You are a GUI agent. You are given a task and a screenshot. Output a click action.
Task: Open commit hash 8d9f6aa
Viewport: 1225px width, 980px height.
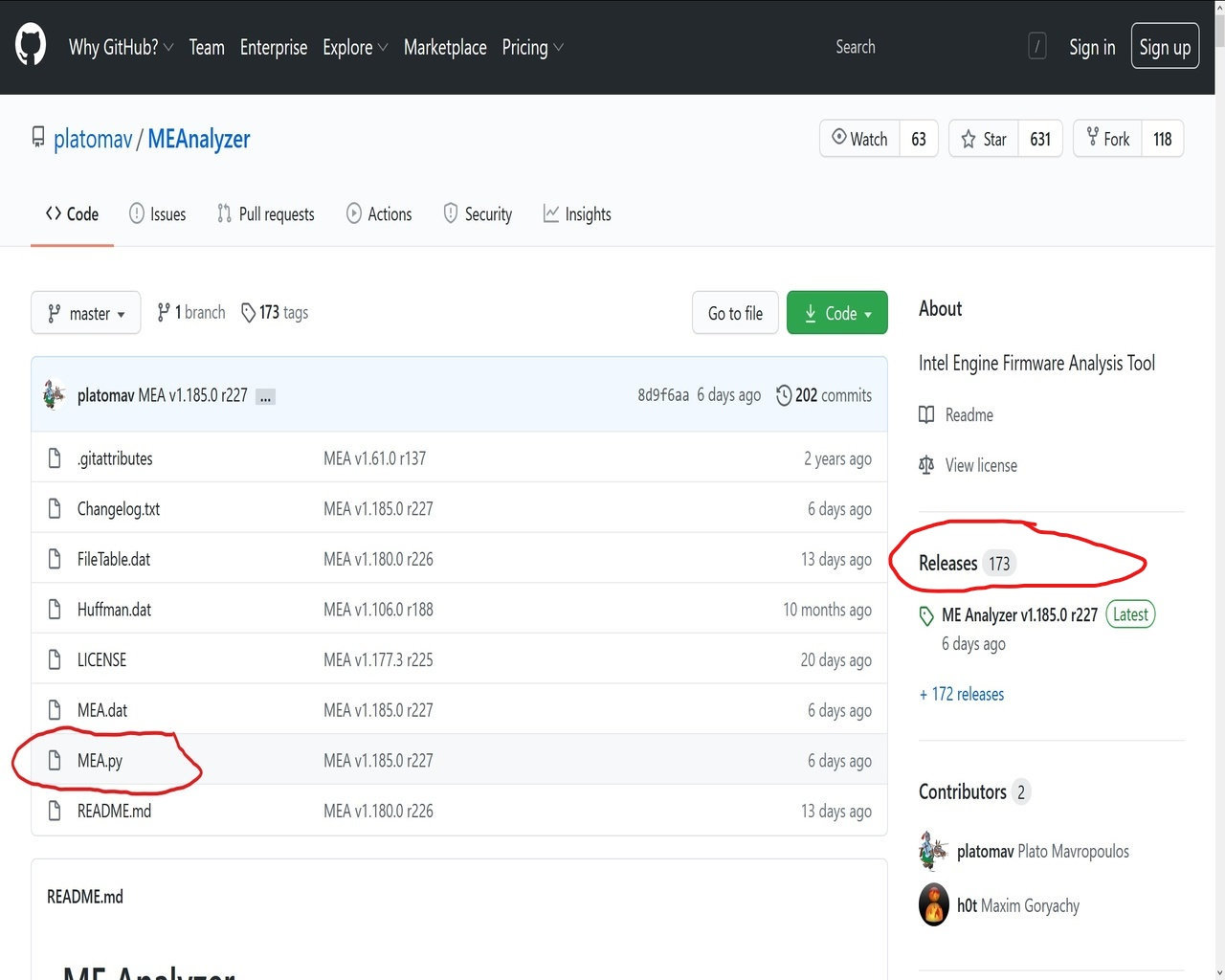[663, 395]
